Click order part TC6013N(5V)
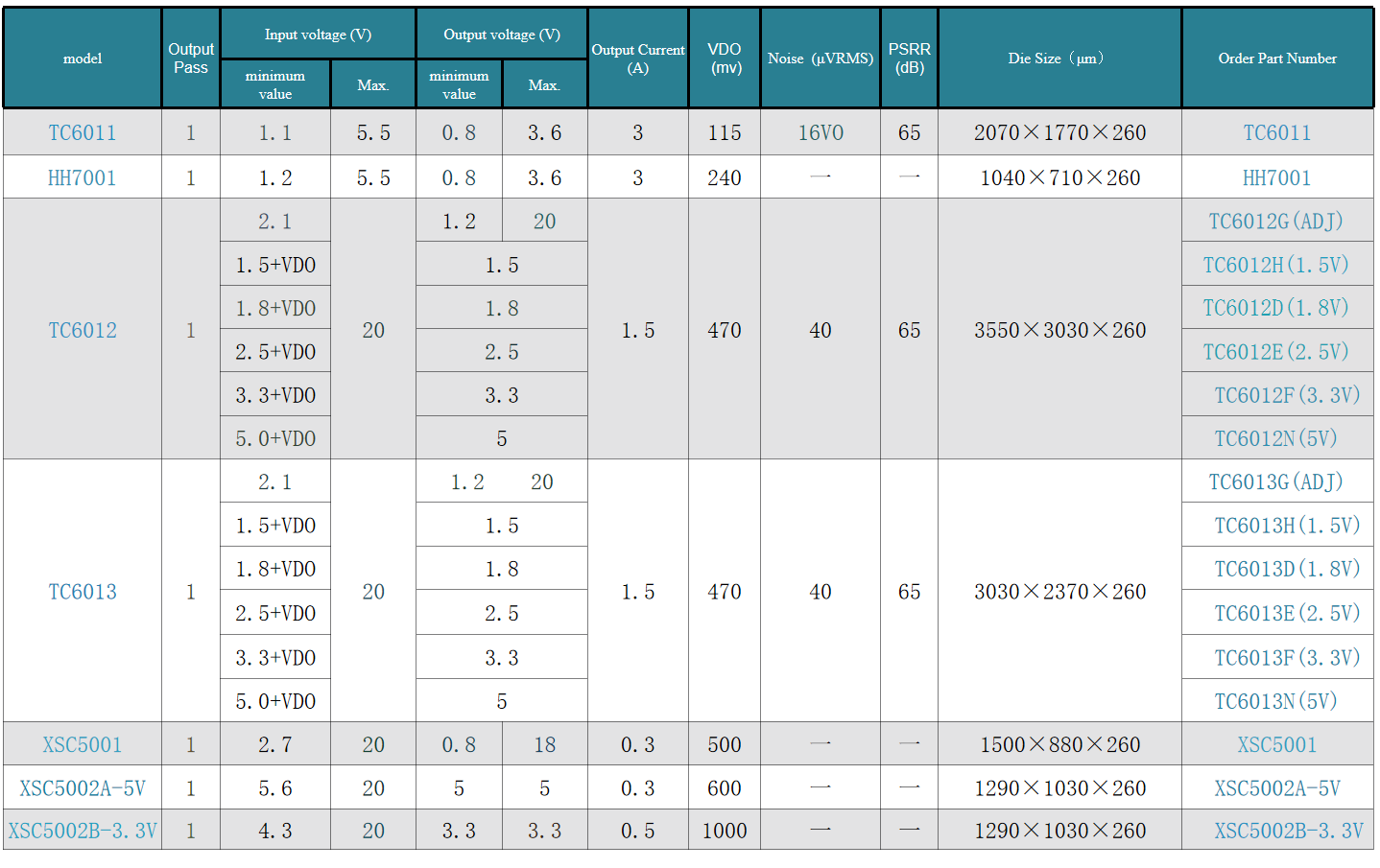The image size is (1380, 868). (x=1276, y=701)
